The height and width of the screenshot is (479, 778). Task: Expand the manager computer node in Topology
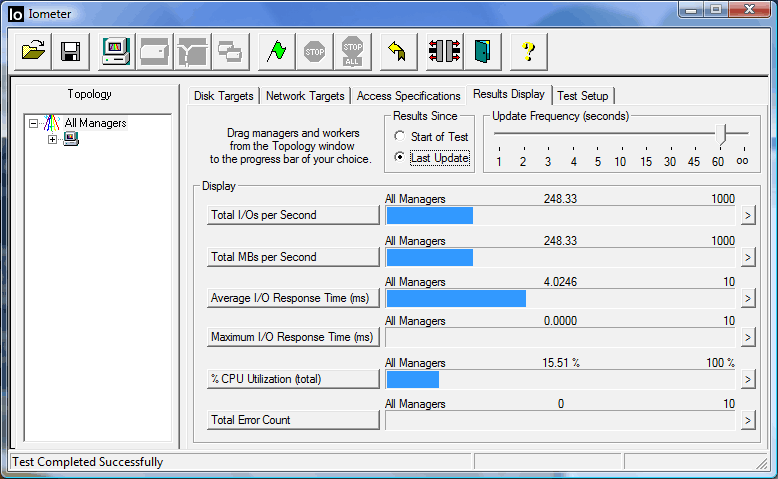pos(52,139)
